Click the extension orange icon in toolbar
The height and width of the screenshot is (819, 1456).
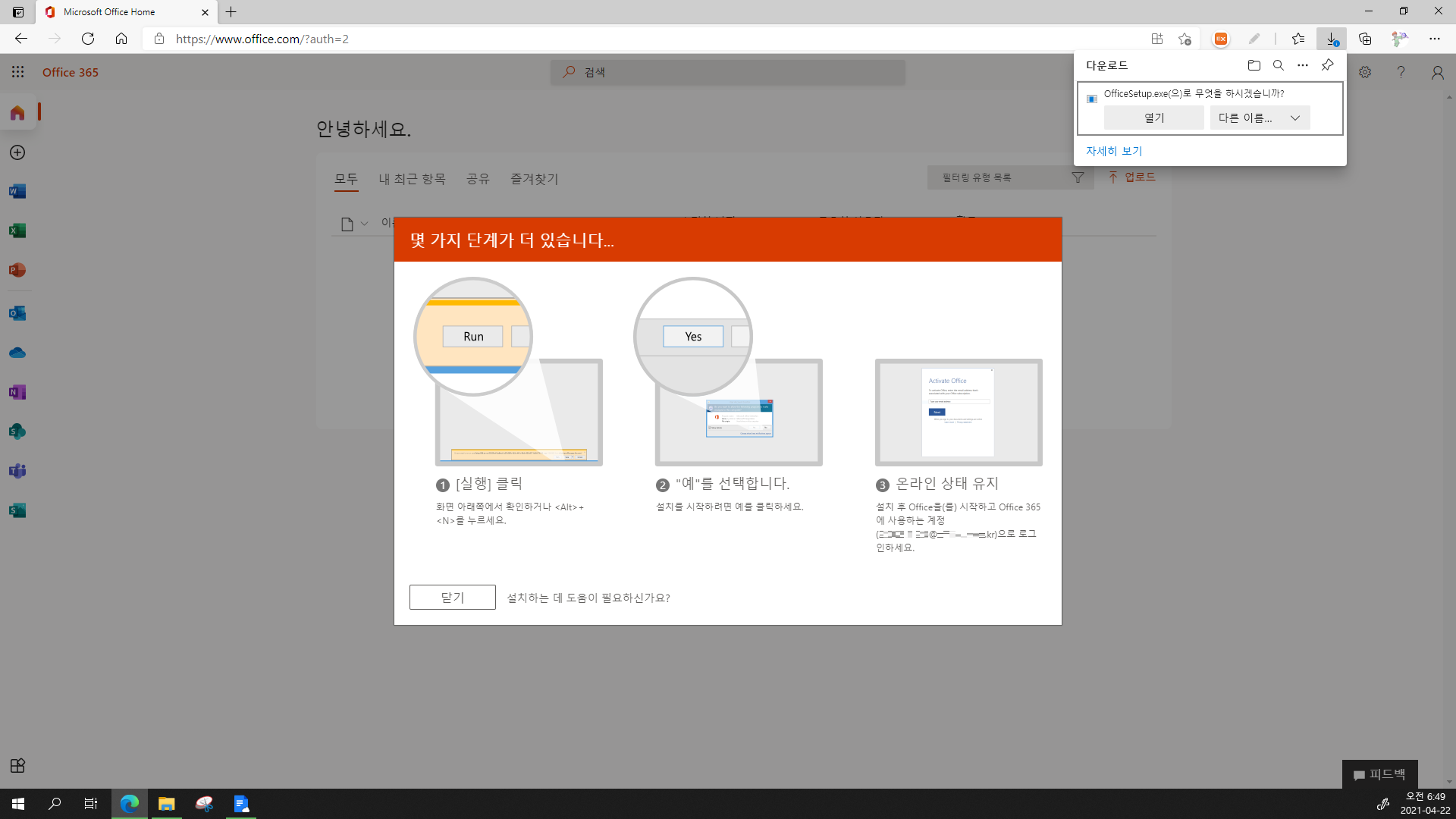point(1220,39)
